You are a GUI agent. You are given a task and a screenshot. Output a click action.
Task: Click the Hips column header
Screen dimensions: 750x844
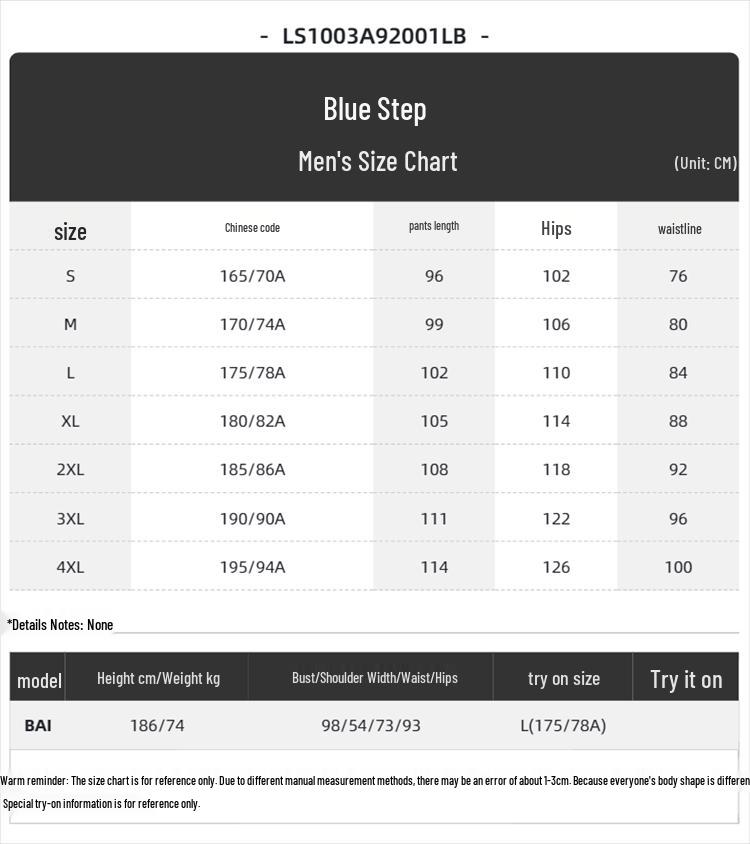coord(556,229)
